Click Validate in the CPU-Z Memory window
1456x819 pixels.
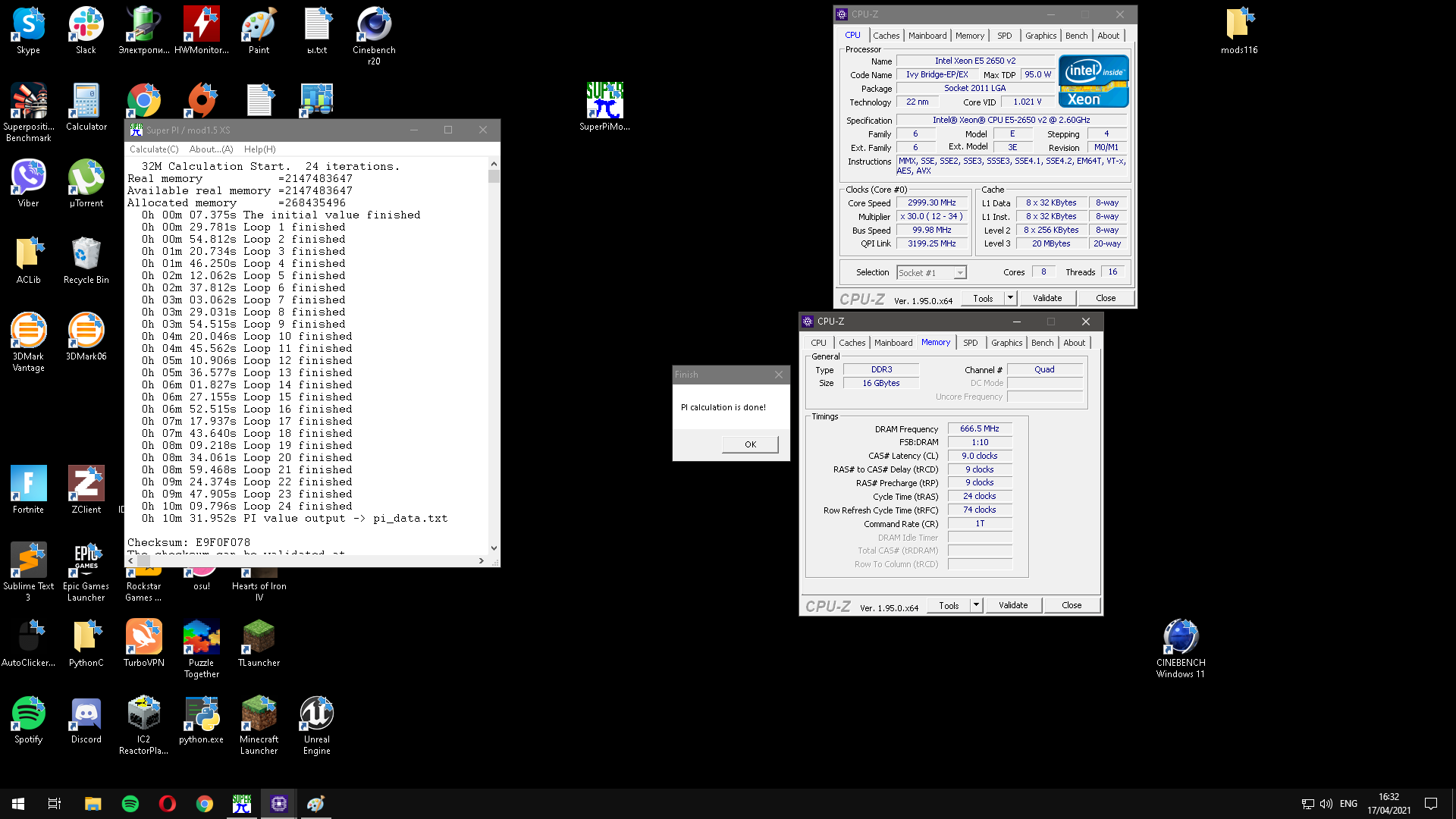[x=1012, y=605]
